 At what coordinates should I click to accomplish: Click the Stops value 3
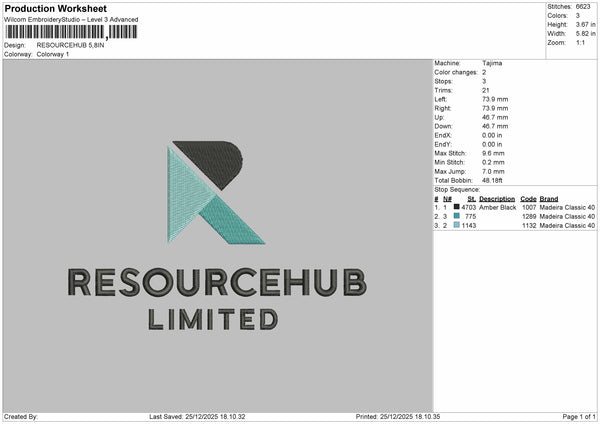click(484, 81)
